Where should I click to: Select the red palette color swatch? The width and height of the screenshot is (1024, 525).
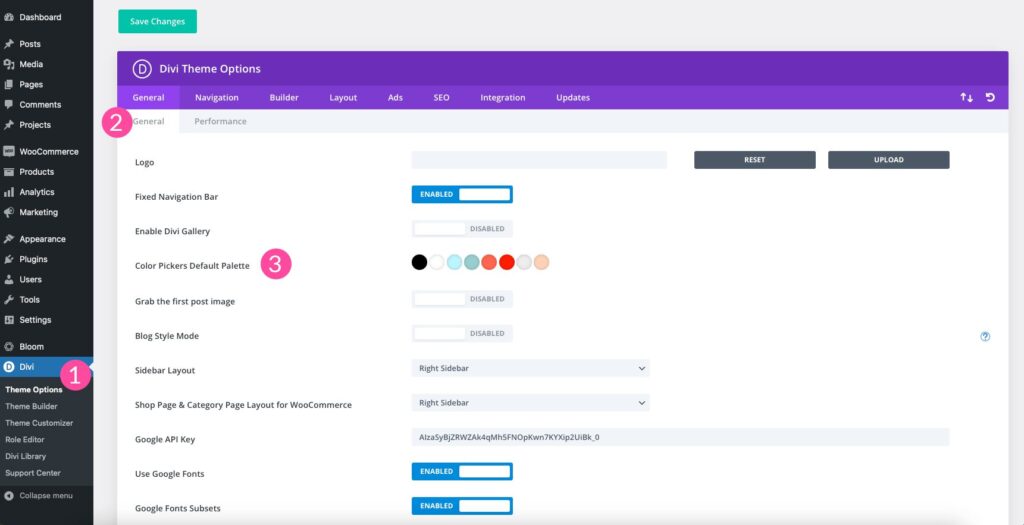click(x=507, y=262)
